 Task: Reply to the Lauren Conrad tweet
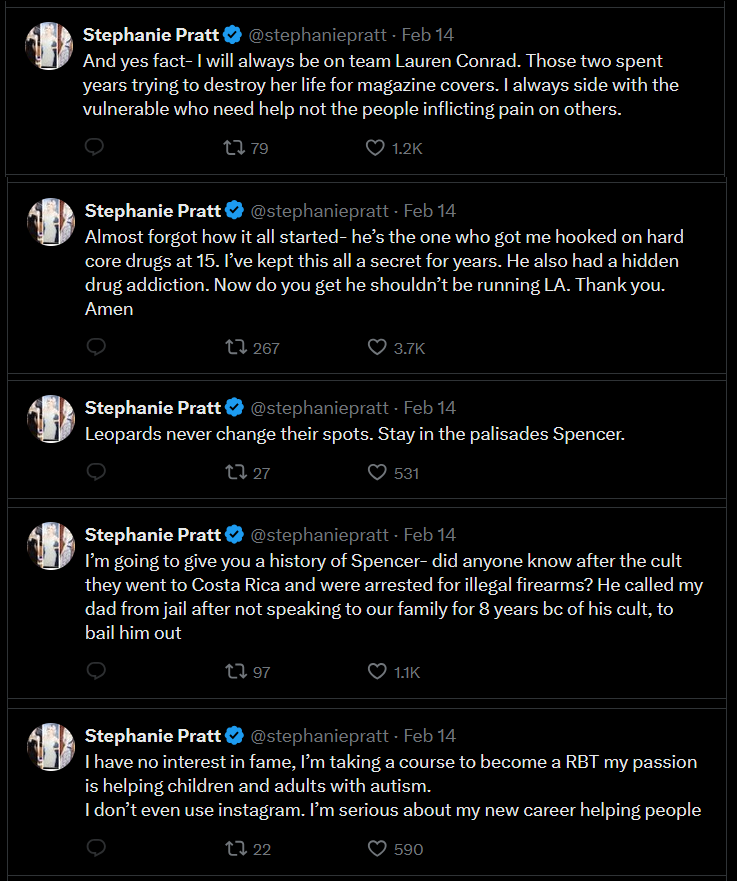click(x=94, y=147)
